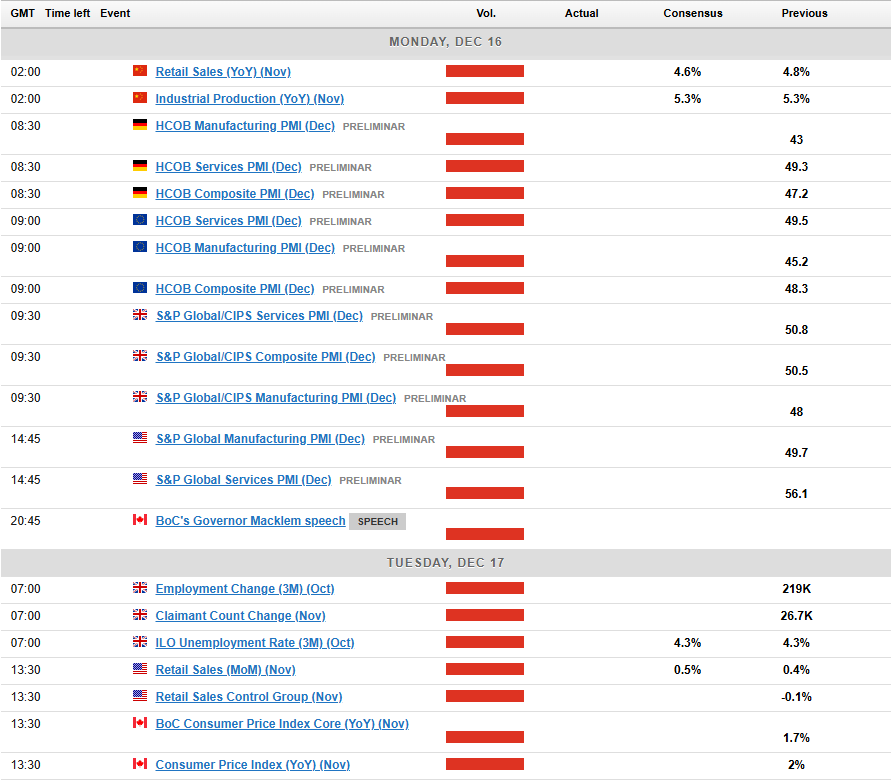Click previous value 219K for Employment Change
891x780 pixels.
coord(796,589)
